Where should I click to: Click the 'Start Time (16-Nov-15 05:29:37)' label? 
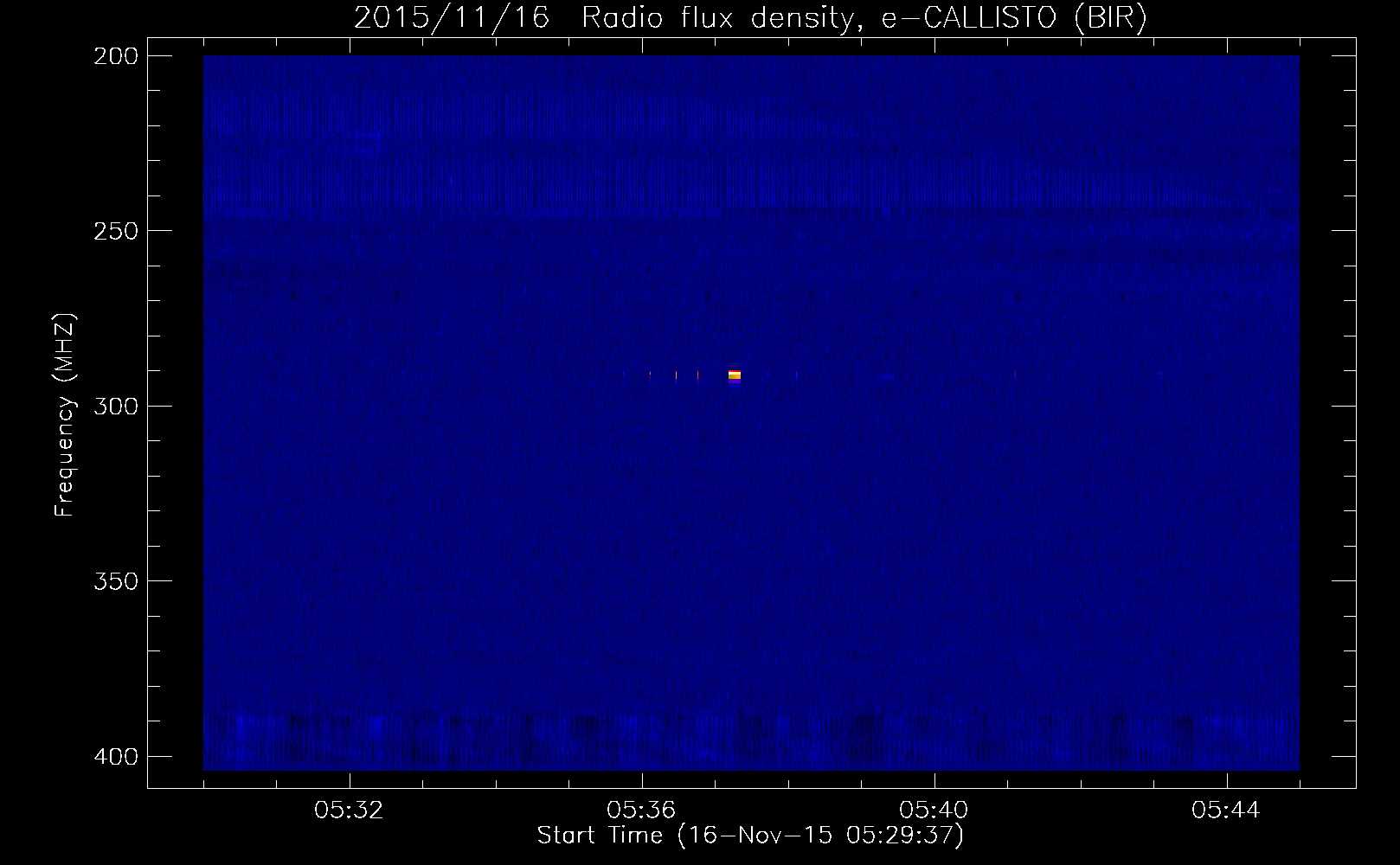[x=750, y=836]
